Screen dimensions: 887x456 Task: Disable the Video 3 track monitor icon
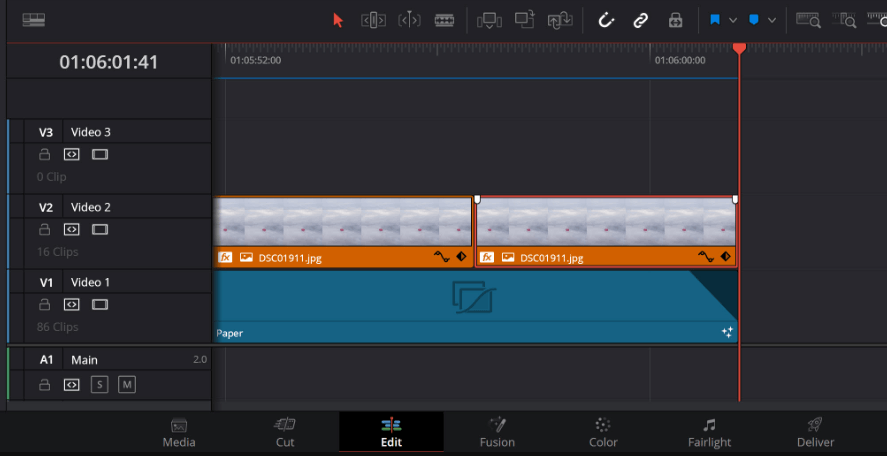coord(100,154)
